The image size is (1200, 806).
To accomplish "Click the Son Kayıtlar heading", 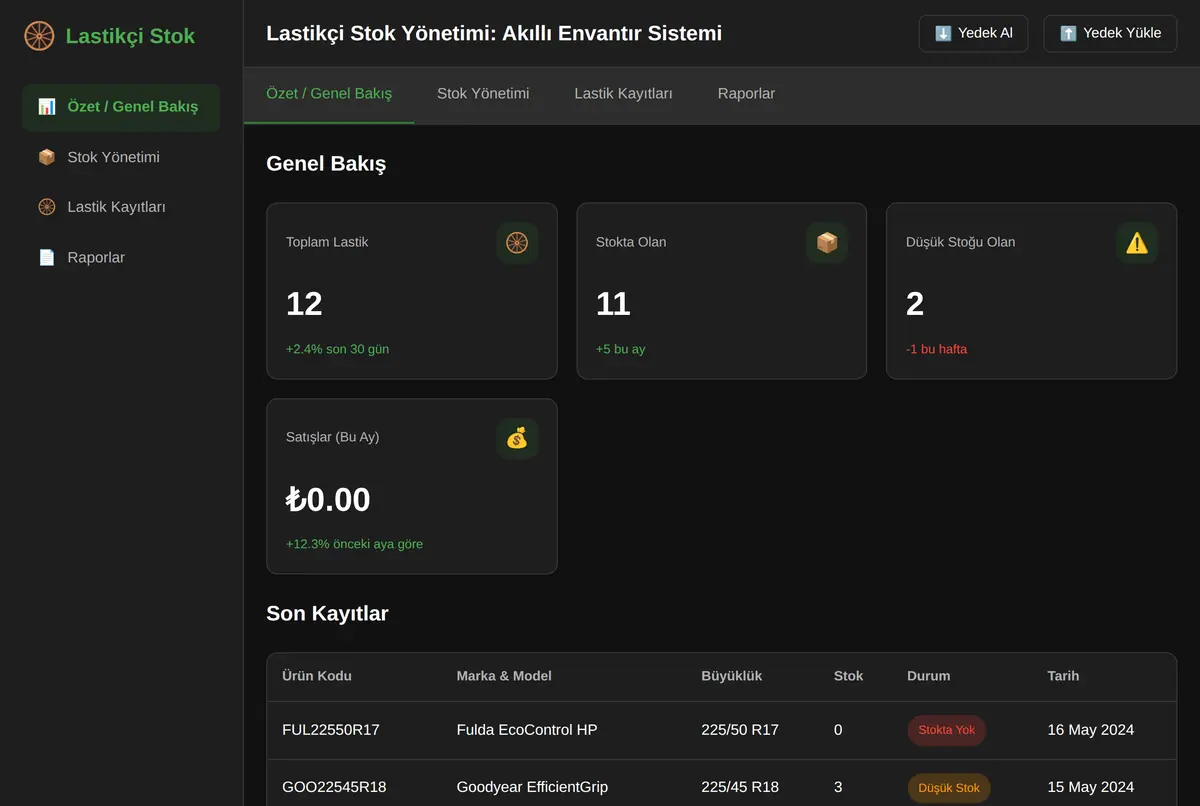I will 327,614.
